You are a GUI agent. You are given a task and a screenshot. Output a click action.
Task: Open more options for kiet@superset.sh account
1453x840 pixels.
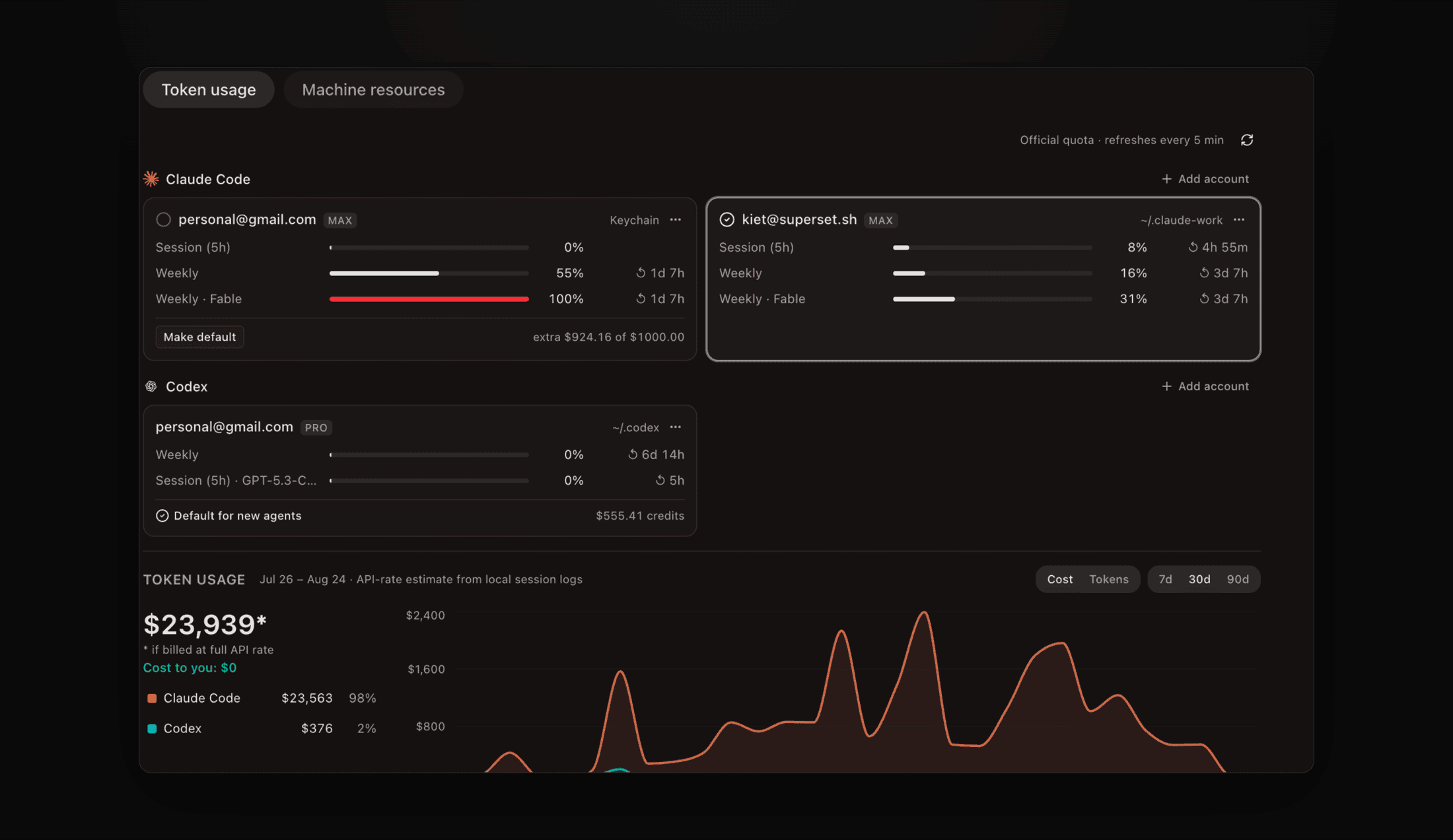pos(1239,220)
